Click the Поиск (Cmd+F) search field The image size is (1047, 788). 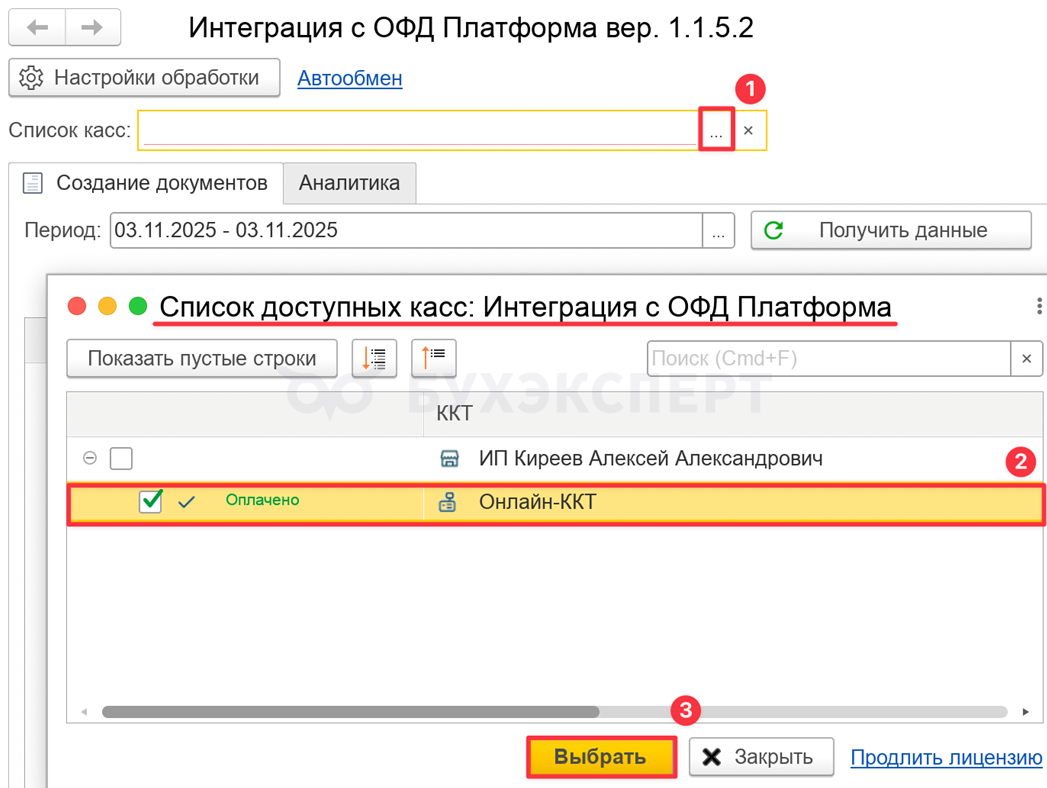point(828,359)
